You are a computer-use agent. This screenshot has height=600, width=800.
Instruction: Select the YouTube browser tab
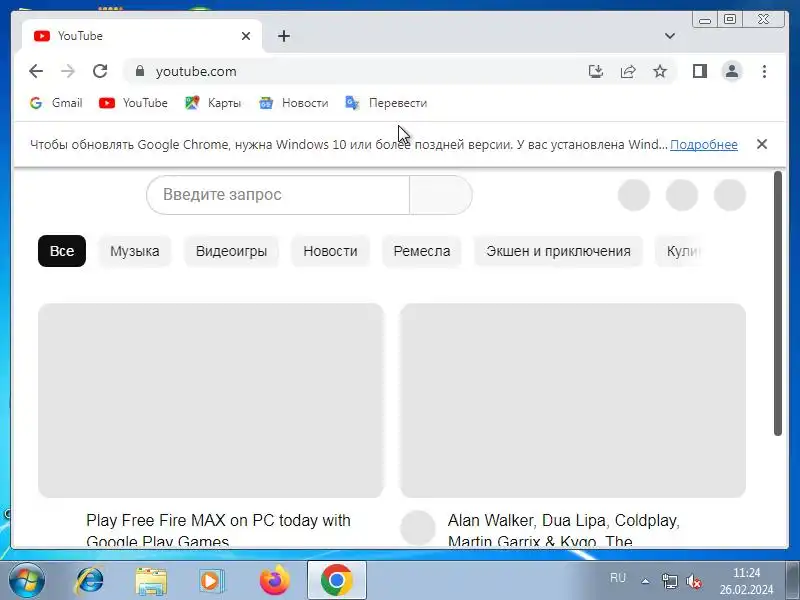[142, 36]
